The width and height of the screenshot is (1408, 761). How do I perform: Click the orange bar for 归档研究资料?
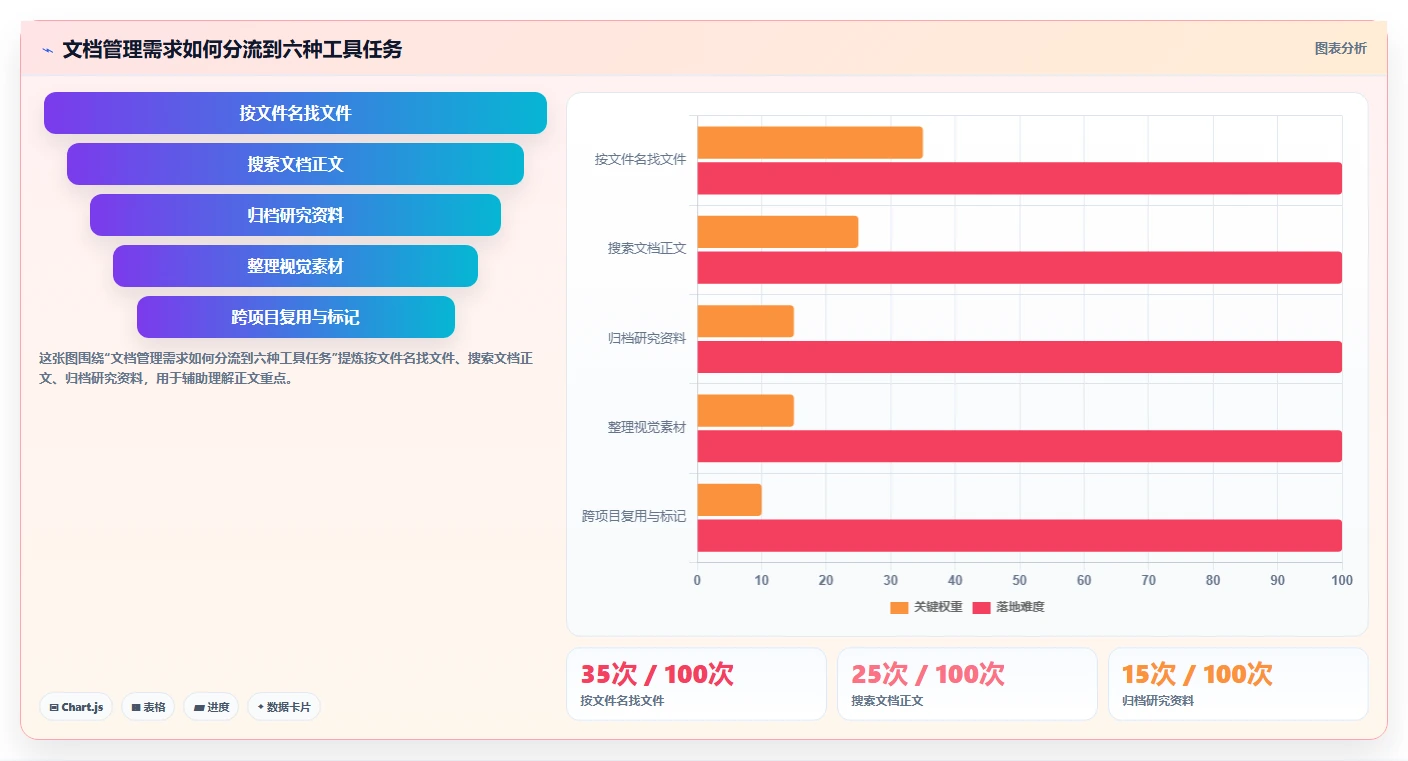(x=746, y=321)
